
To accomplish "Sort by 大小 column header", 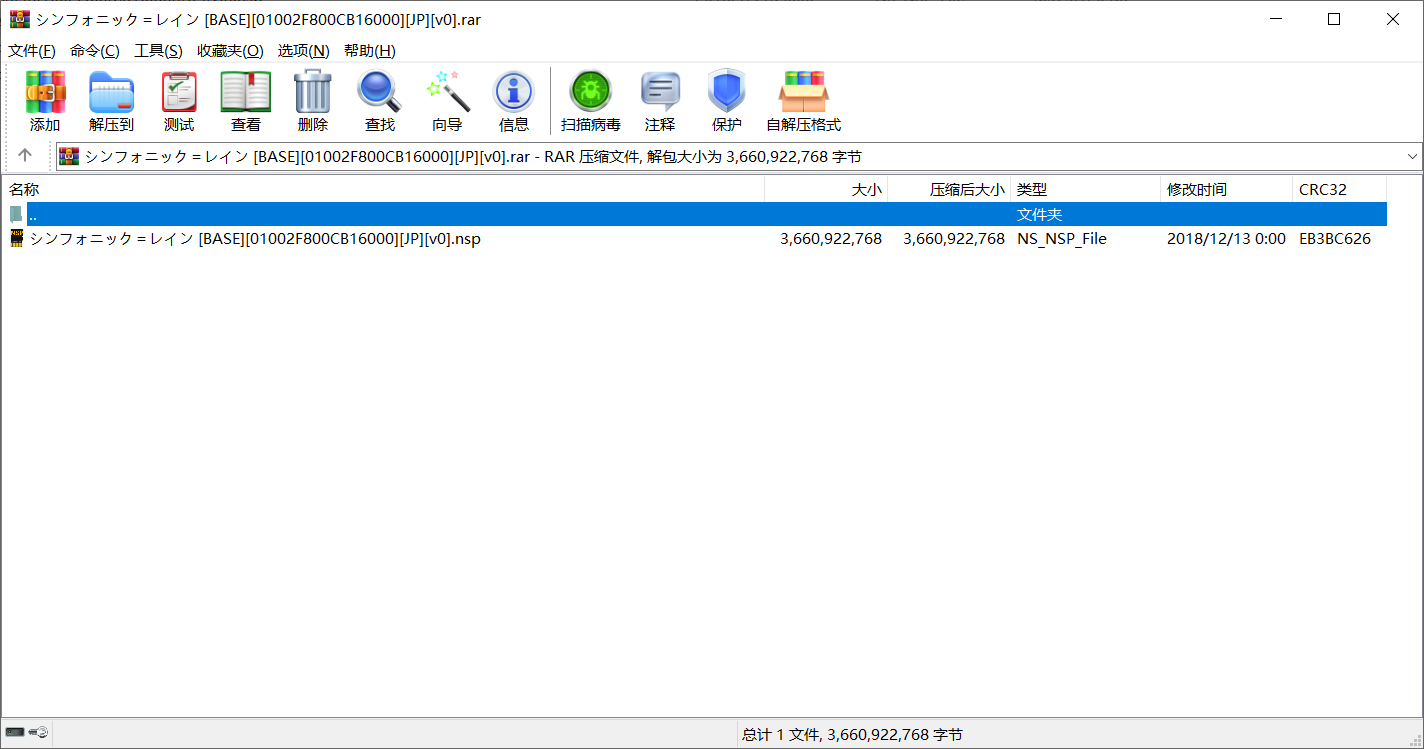I will pos(826,189).
